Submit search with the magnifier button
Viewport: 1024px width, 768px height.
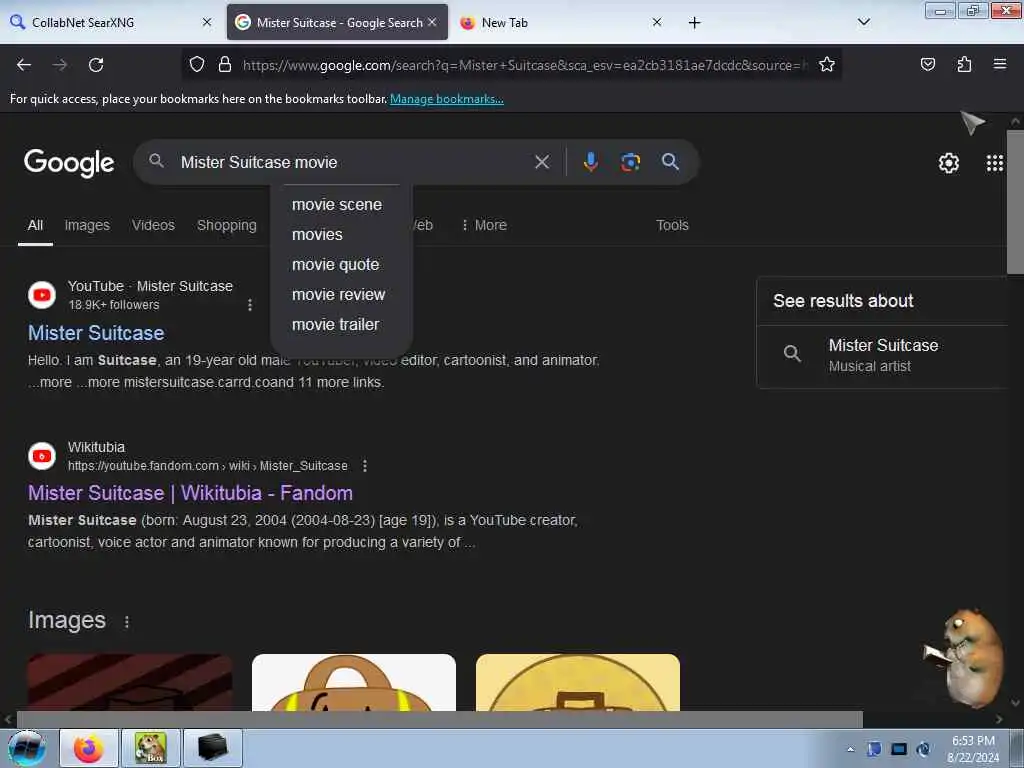(x=670, y=162)
